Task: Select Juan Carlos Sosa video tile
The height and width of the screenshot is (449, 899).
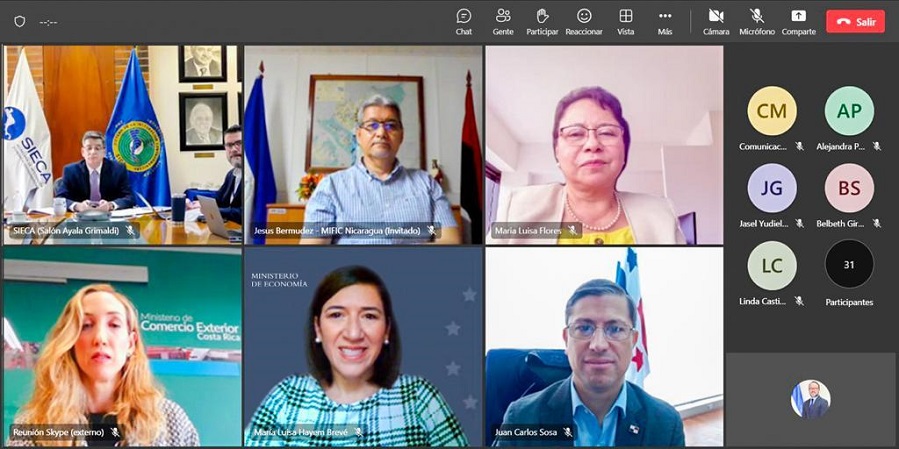Action: click(x=604, y=346)
